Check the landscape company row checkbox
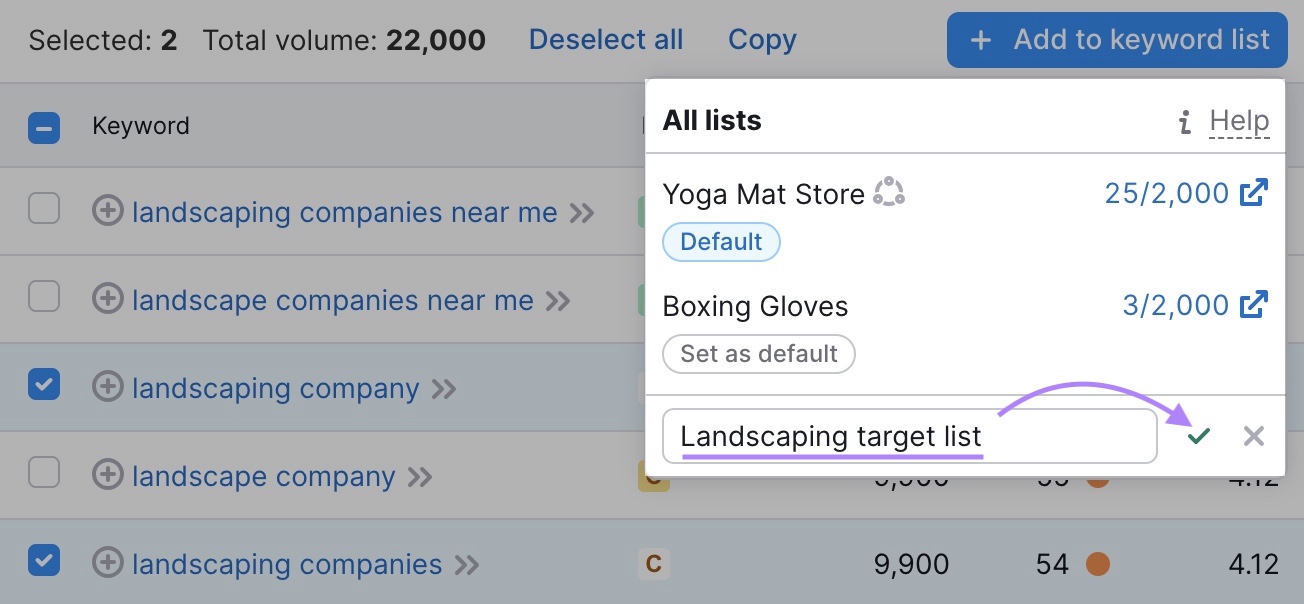Image resolution: width=1304 pixels, height=604 pixels. tap(44, 473)
